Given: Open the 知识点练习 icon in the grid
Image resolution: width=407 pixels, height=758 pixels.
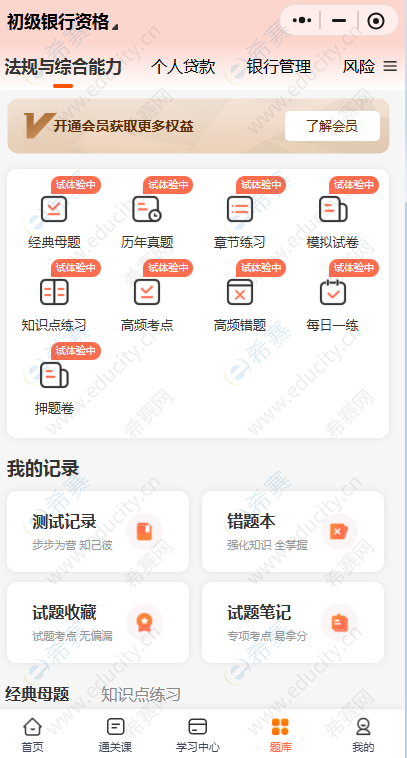Looking at the screenshot, I should (54, 292).
